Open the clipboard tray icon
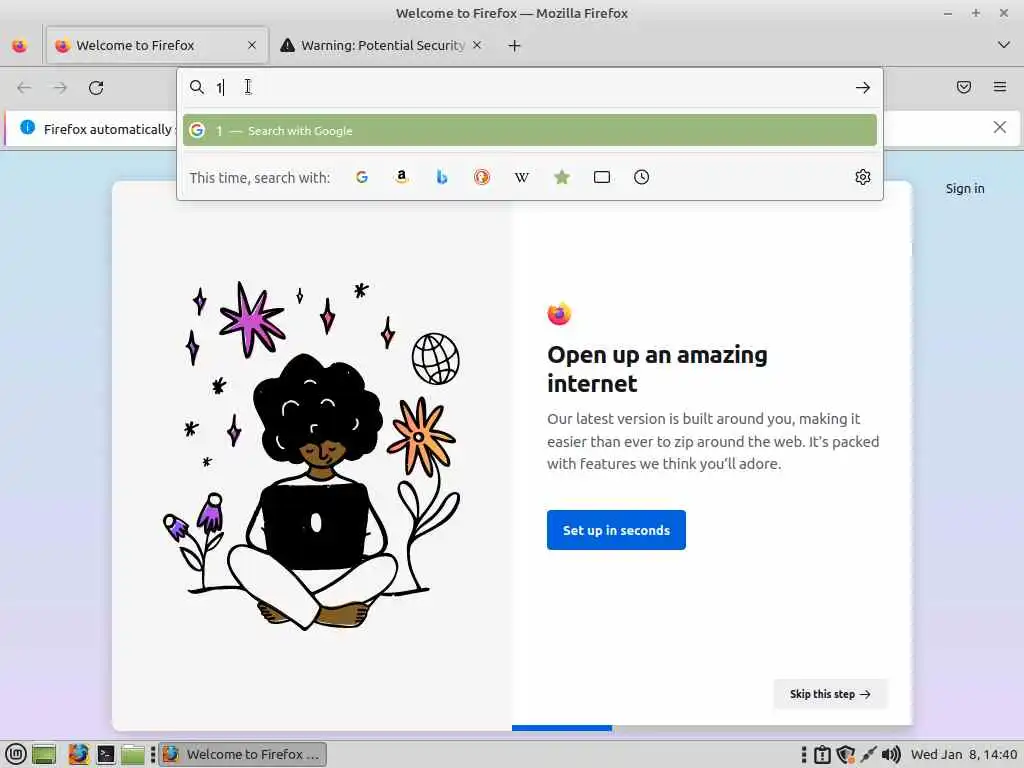 click(822, 754)
